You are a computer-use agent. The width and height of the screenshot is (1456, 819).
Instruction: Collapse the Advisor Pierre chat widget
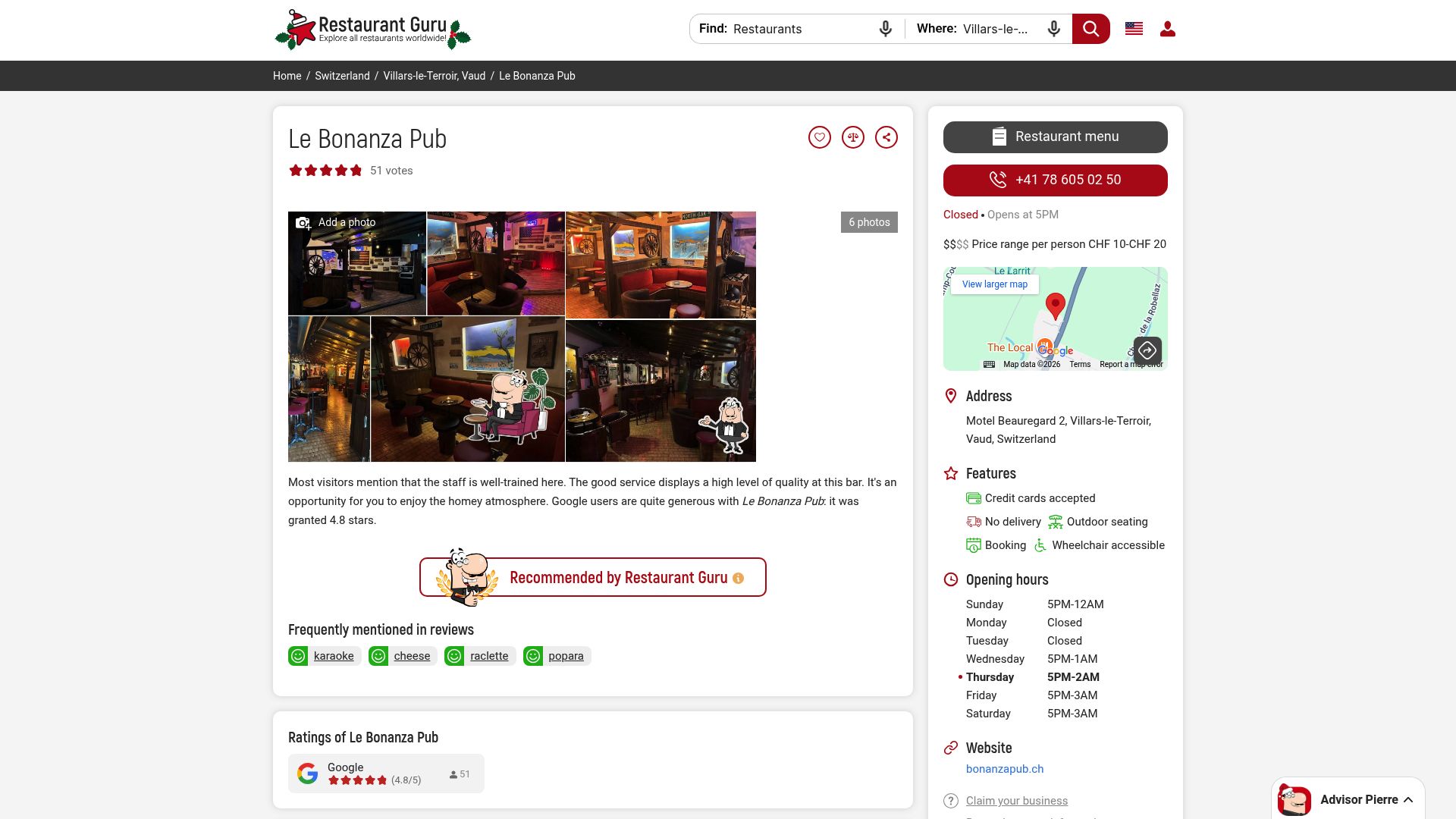[x=1408, y=799]
